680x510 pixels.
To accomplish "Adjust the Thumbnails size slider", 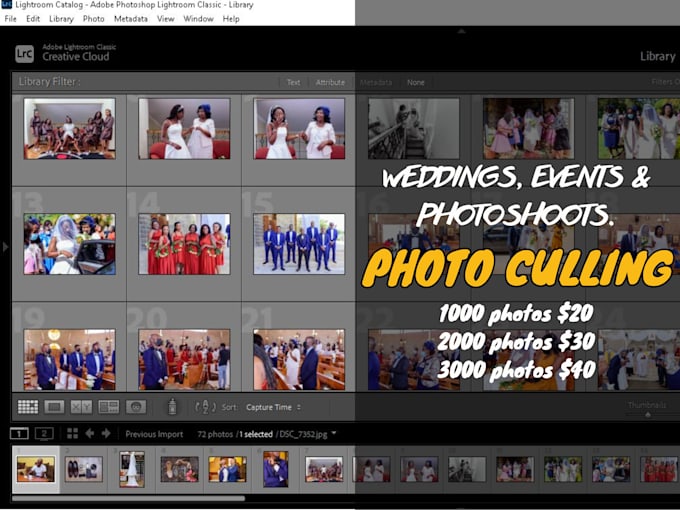I will [x=647, y=415].
